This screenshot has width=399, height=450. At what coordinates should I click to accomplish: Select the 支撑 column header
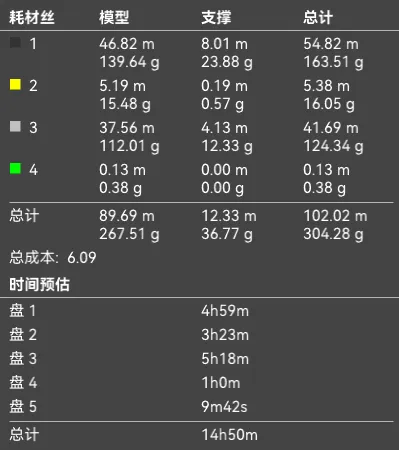point(216,17)
